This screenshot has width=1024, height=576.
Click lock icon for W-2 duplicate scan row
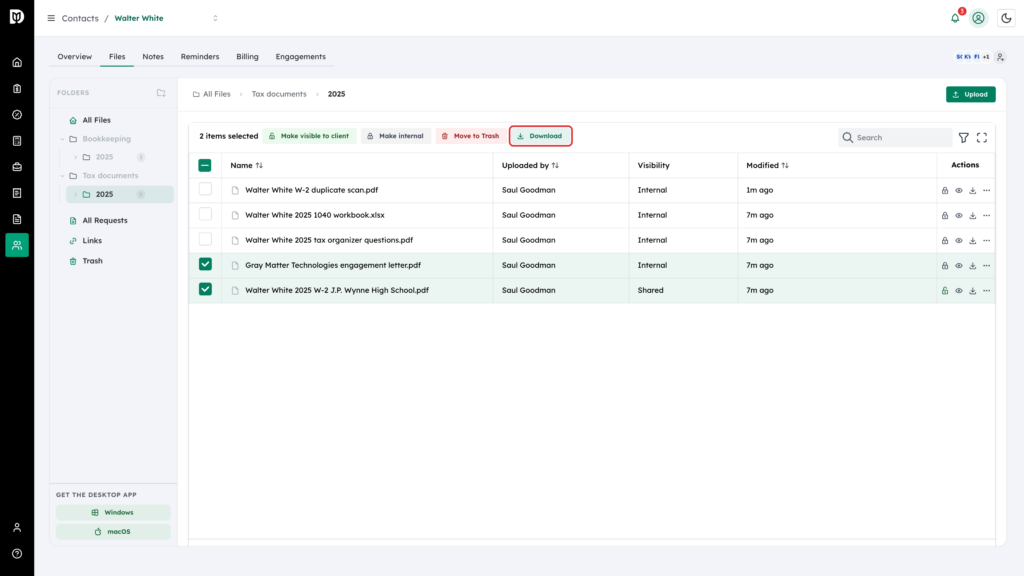click(945, 191)
